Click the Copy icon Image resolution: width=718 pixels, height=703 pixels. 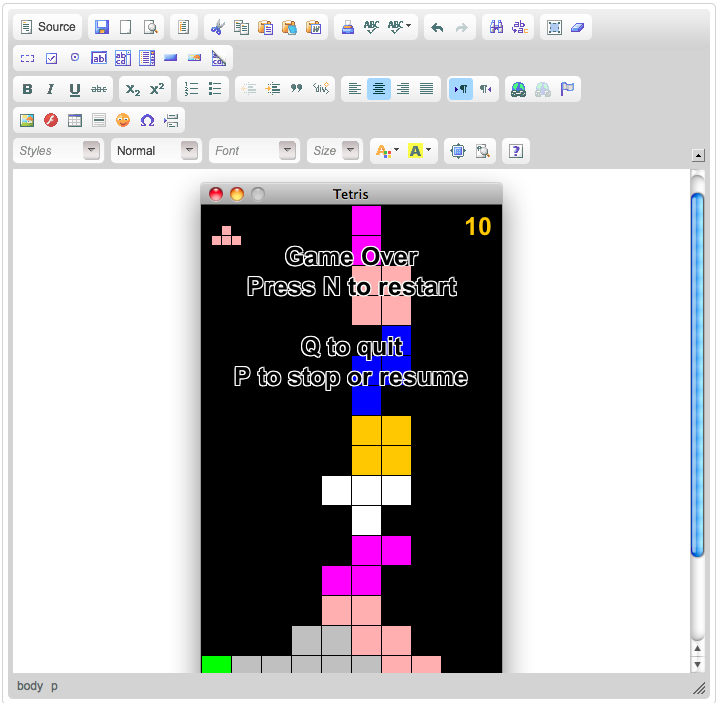[x=241, y=27]
